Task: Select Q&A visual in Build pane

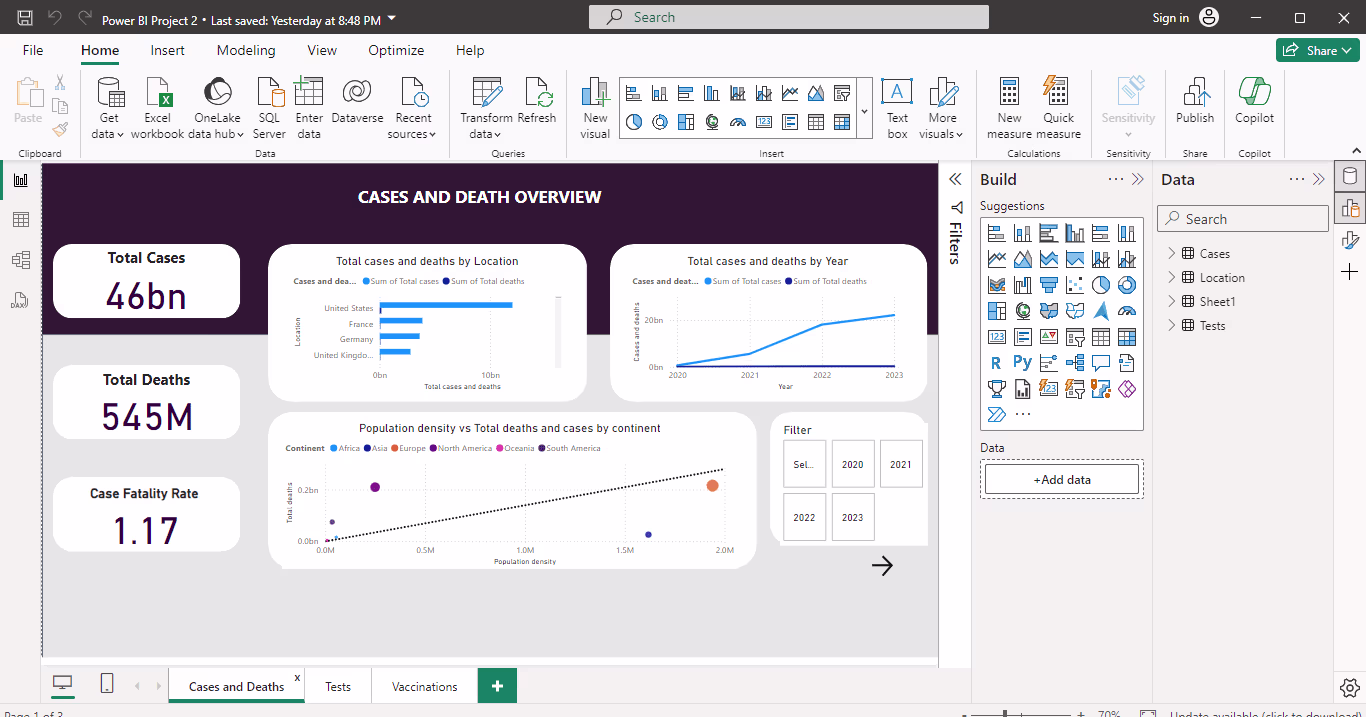Action: 1101,363
